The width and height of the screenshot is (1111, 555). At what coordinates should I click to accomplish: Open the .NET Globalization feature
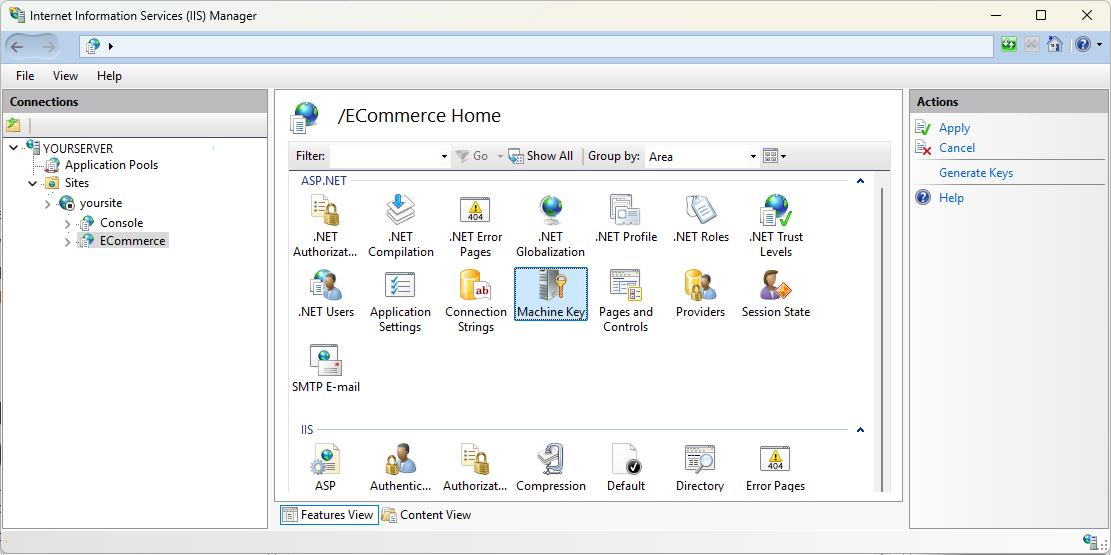pyautogui.click(x=551, y=226)
